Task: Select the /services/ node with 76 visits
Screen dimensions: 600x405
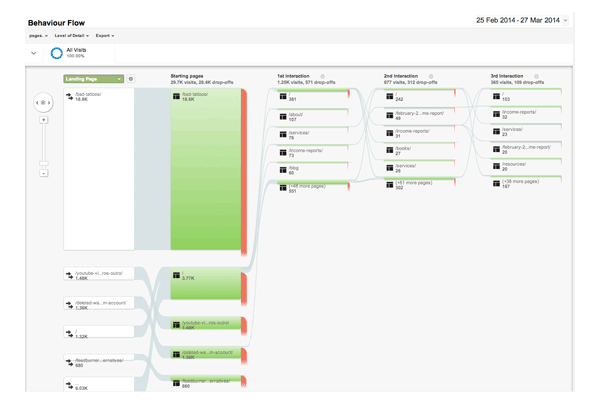Action: 313,134
